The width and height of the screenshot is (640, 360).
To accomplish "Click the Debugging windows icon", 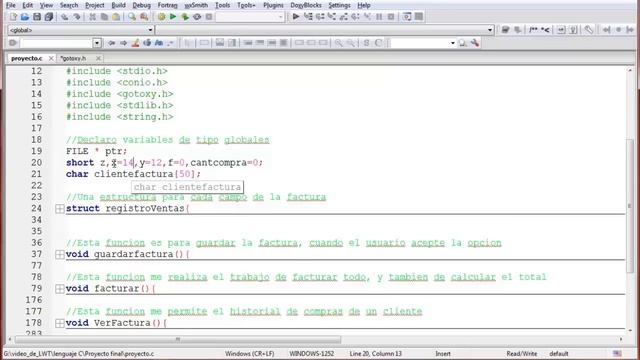I will [407, 17].
